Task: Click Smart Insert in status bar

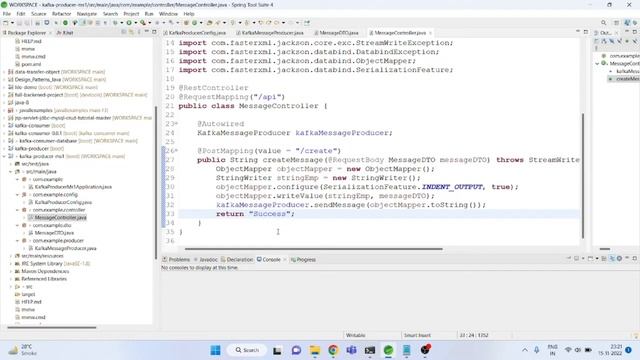Action: pos(417,335)
